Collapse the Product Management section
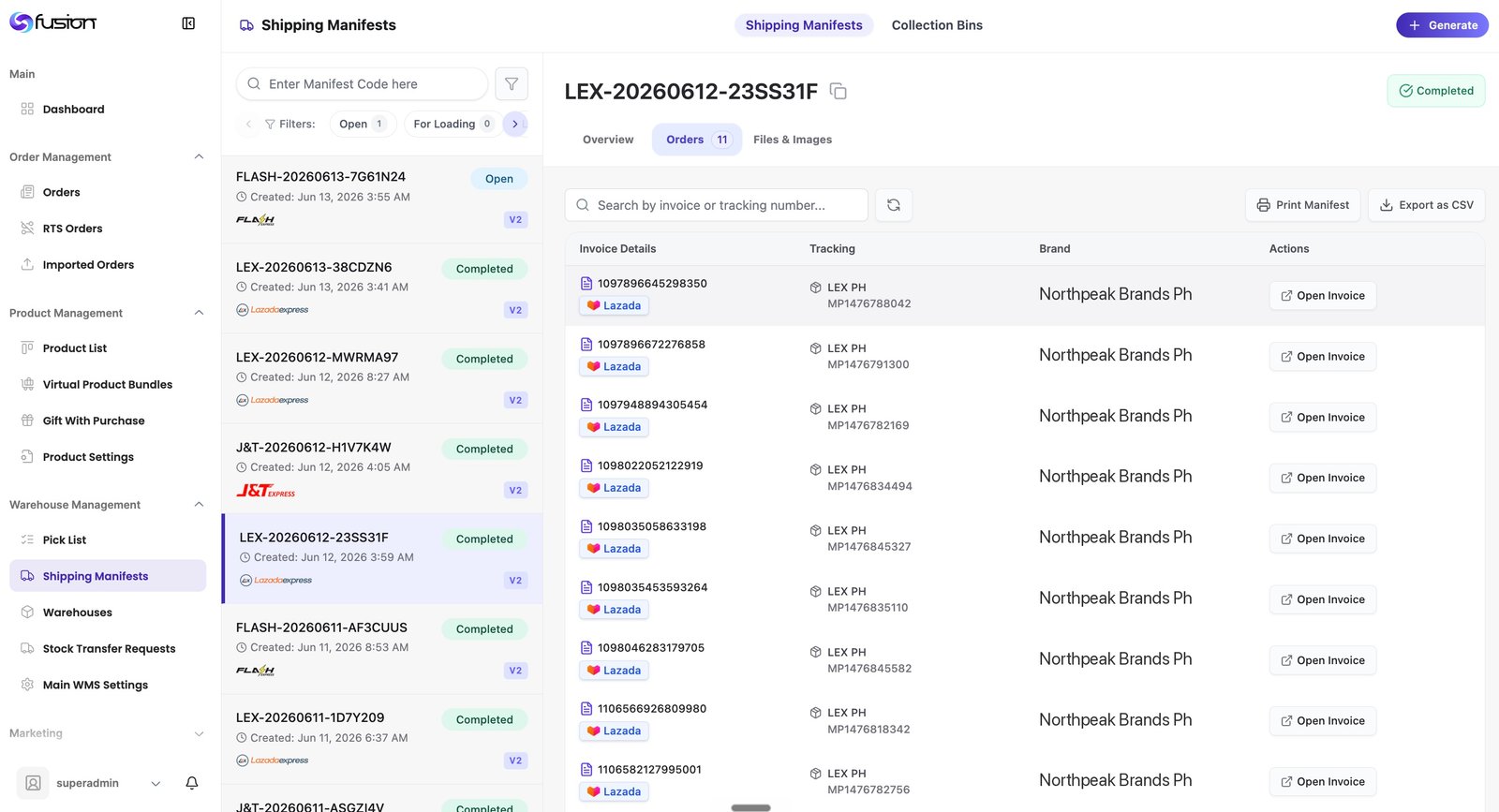The height and width of the screenshot is (812, 1499). pyautogui.click(x=199, y=313)
